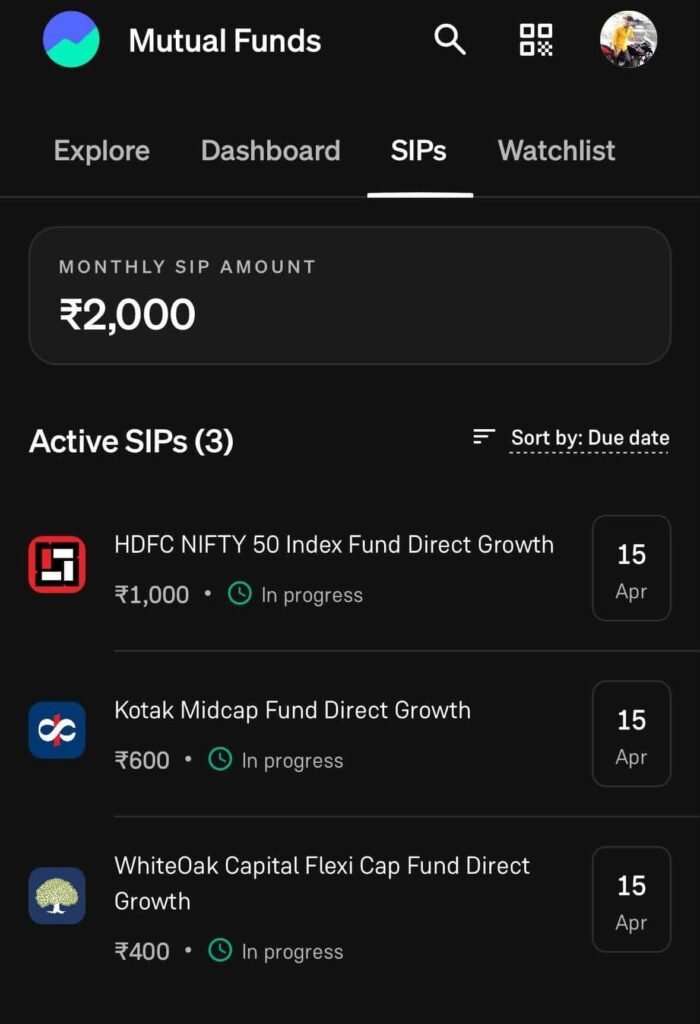Expand the Monthly SIP Amount card
This screenshot has width=700, height=1024.
350,295
